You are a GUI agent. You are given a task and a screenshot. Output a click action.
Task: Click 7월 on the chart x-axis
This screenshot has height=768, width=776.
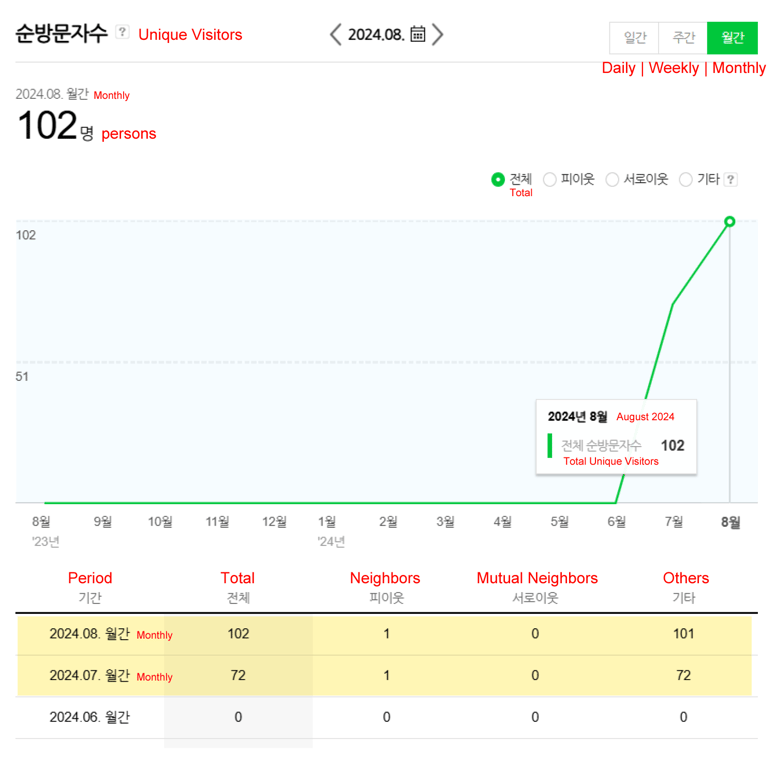(x=674, y=522)
